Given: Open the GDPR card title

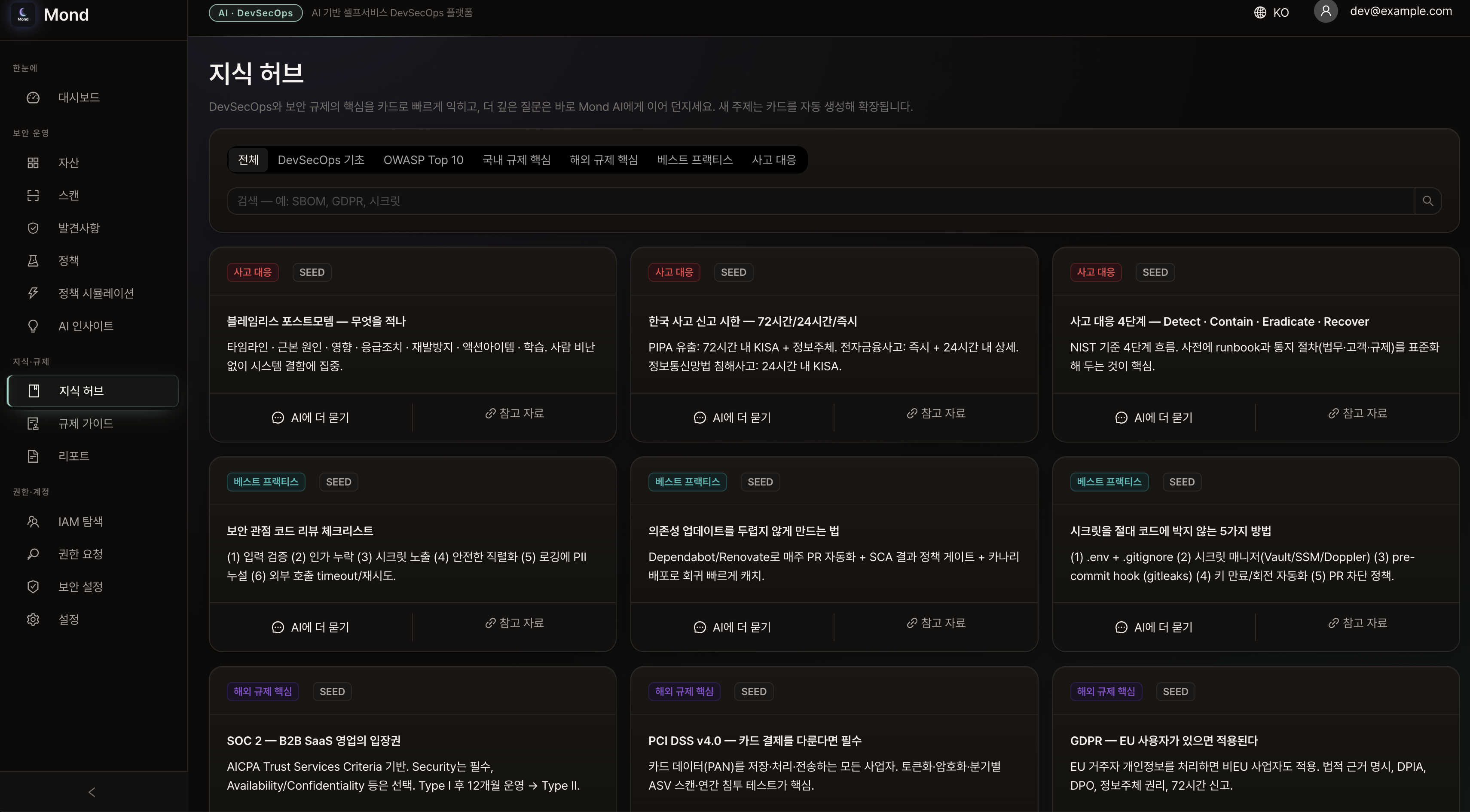Looking at the screenshot, I should click(1164, 741).
